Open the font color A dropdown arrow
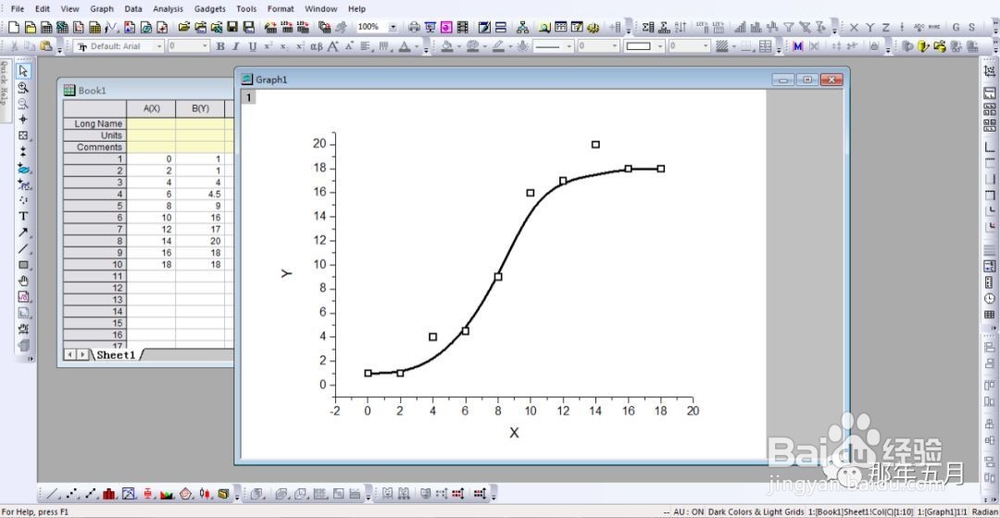This screenshot has height=518, width=1000. [x=416, y=47]
